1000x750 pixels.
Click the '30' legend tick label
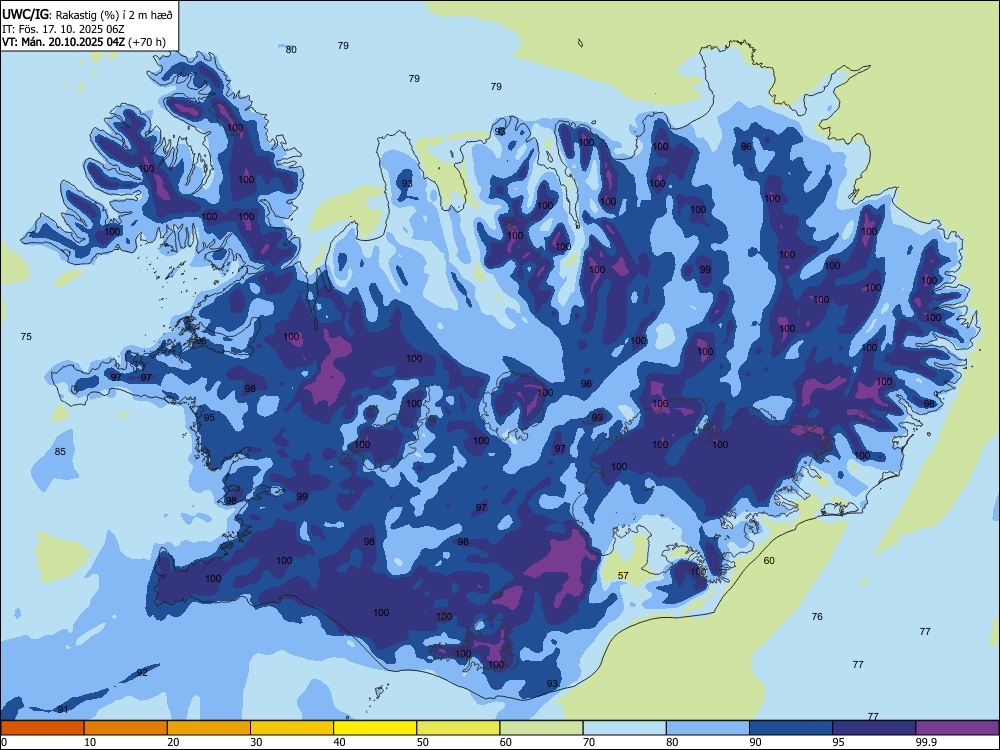click(256, 742)
